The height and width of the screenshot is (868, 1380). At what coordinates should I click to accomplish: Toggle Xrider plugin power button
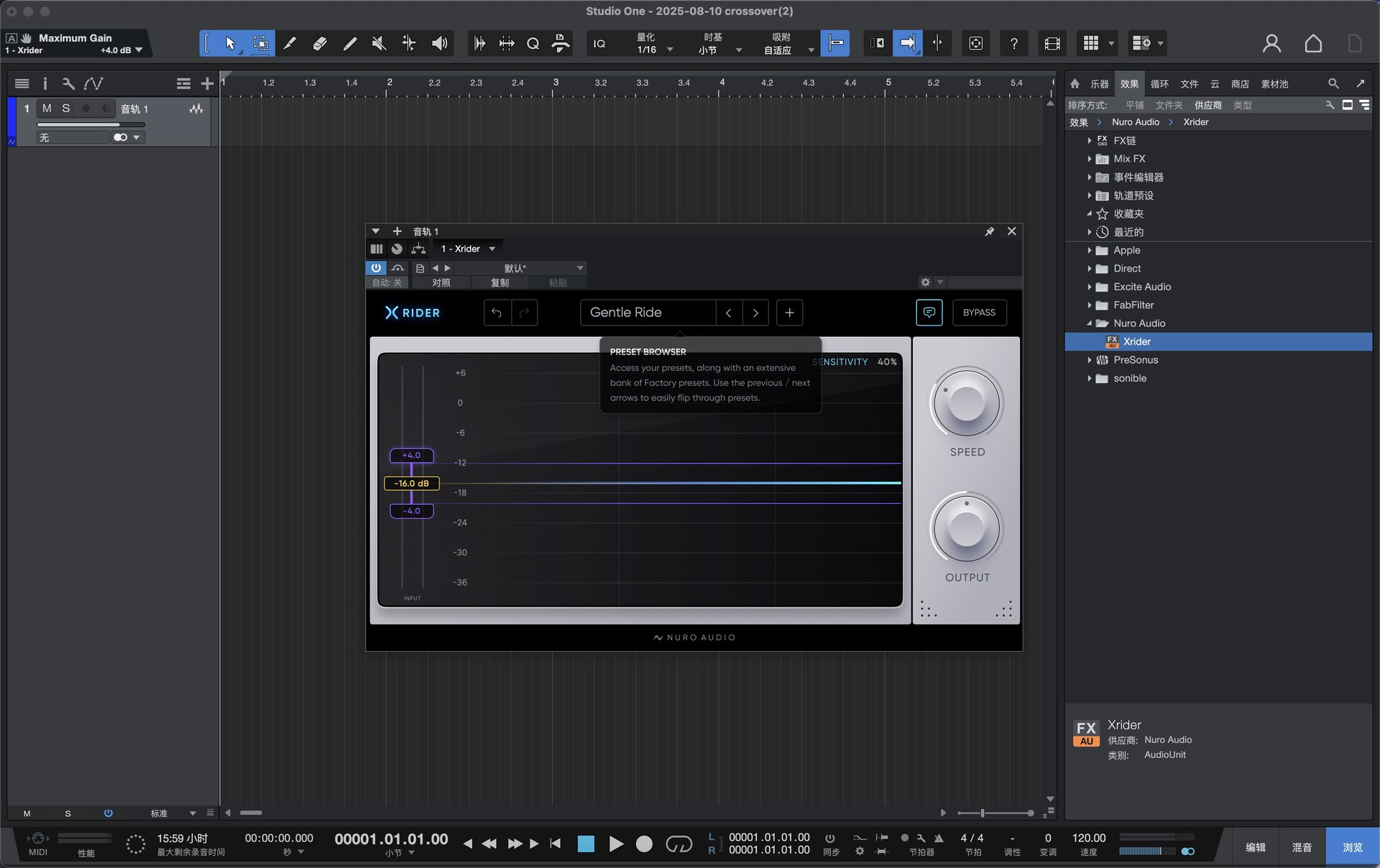[376, 268]
